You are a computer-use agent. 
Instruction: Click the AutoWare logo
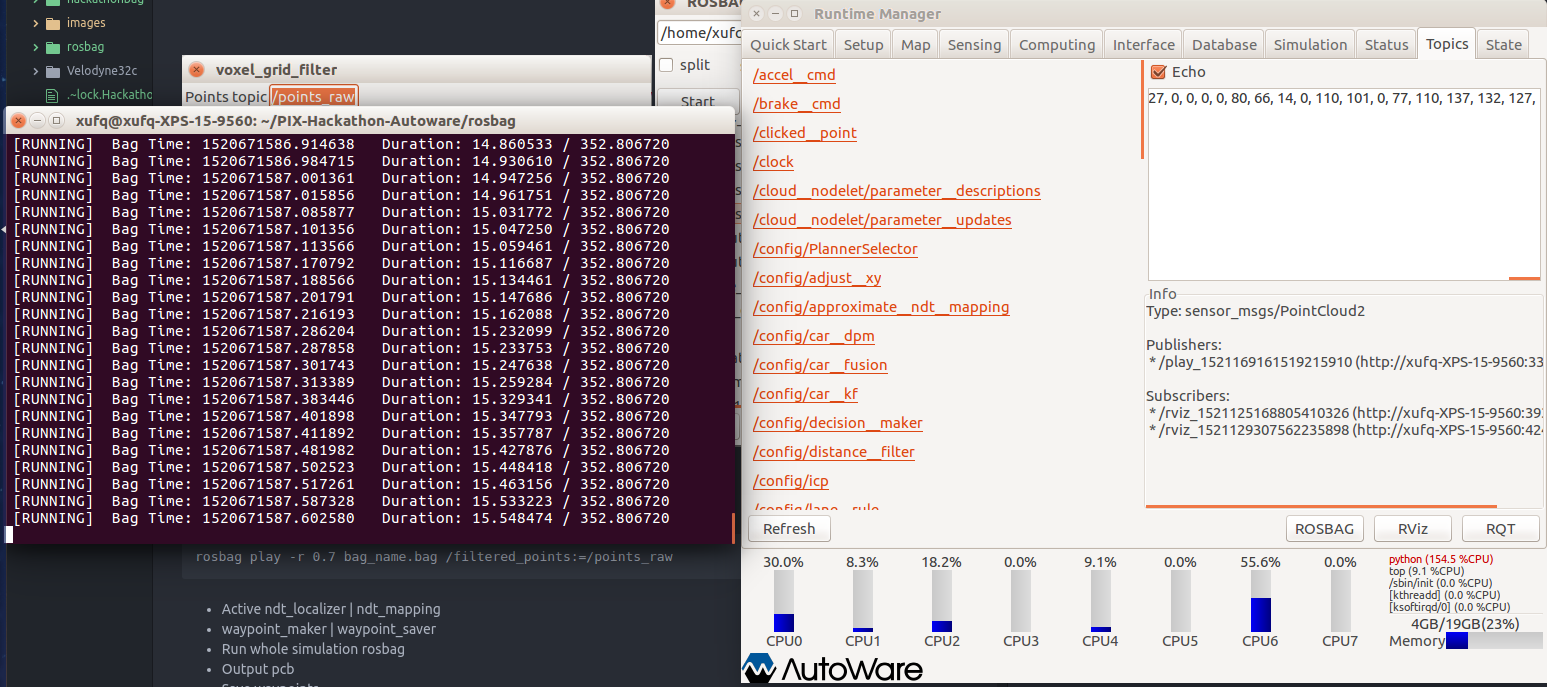[x=832, y=669]
